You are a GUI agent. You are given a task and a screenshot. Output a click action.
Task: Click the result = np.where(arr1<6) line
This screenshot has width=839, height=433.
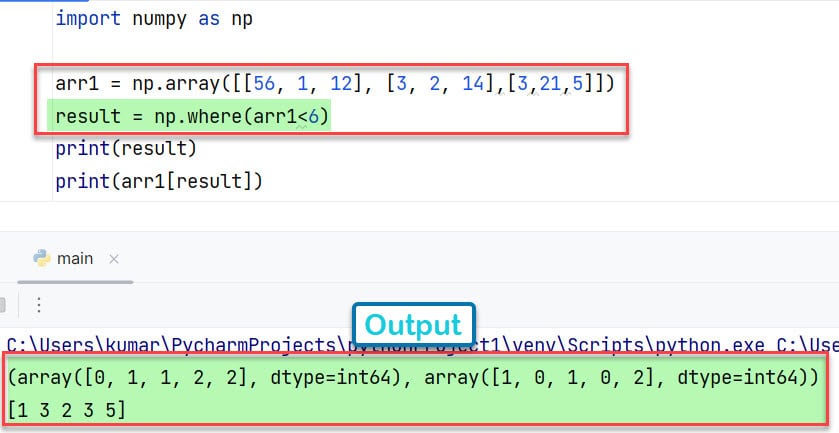point(192,116)
